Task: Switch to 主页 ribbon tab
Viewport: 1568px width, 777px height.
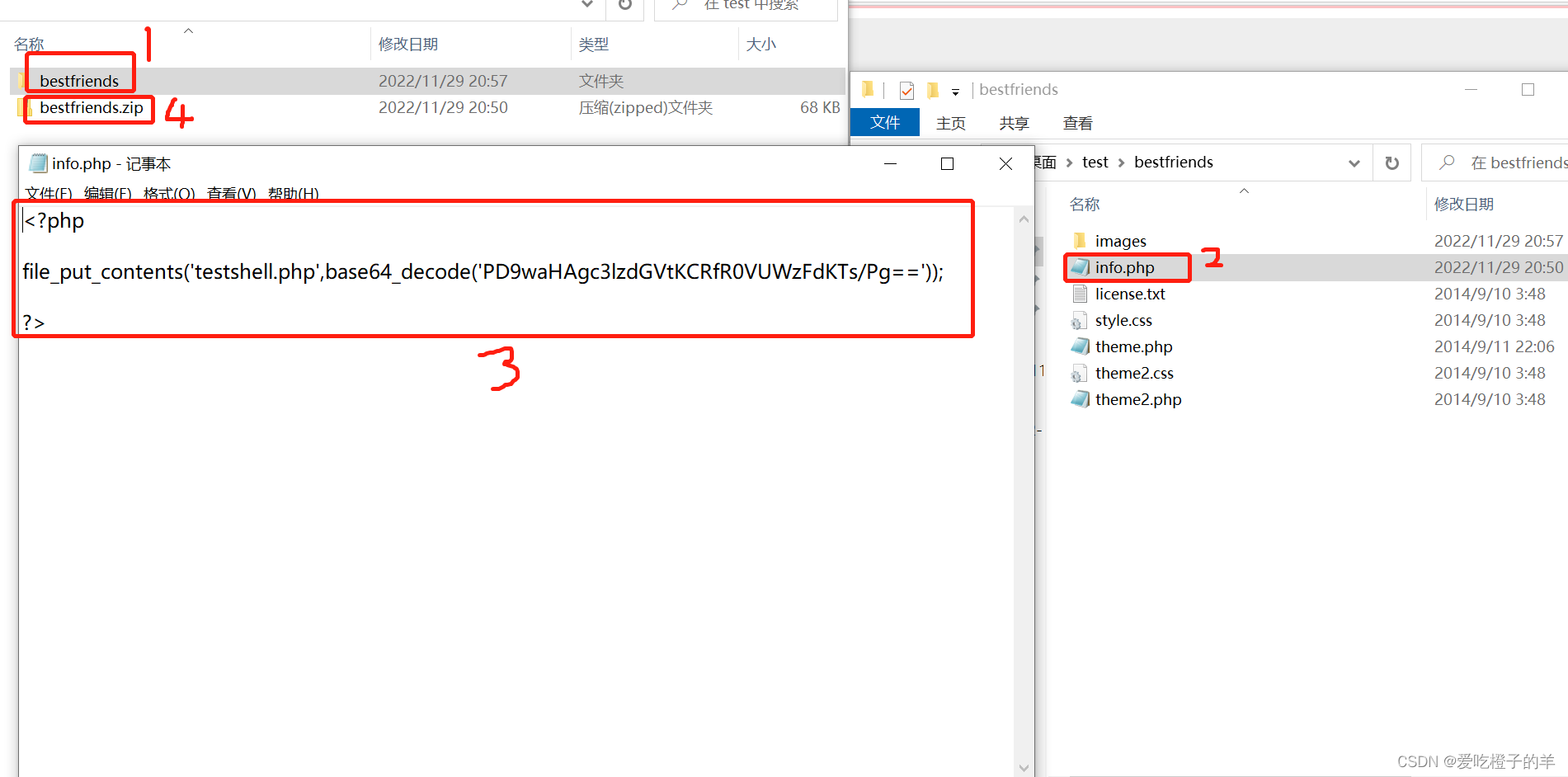Action: click(x=951, y=123)
